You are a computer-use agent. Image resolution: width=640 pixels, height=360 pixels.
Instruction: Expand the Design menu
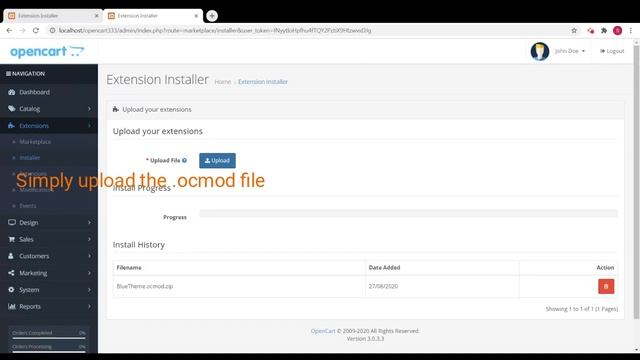point(49,223)
